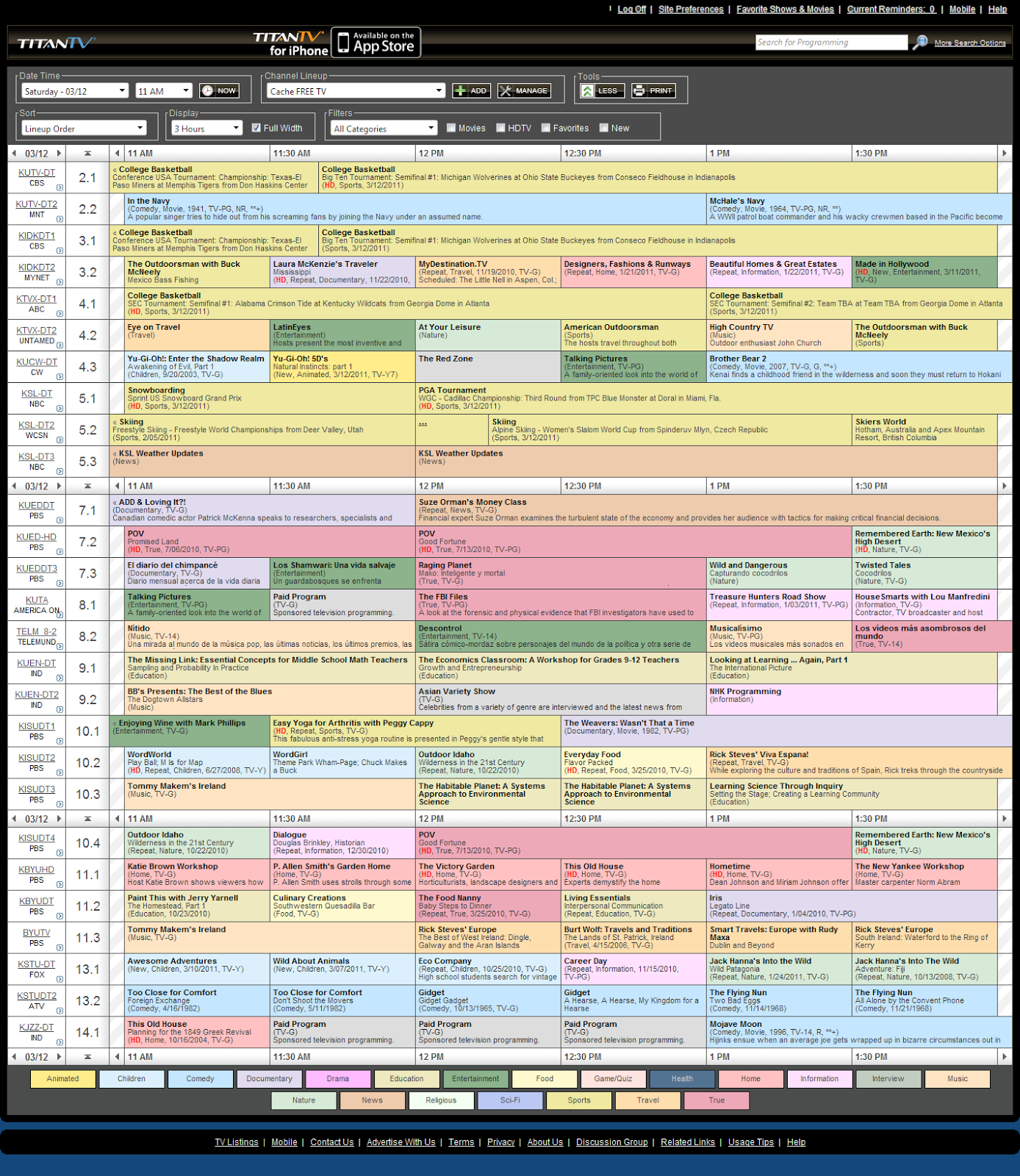Enable the New filter checkbox

click(x=604, y=128)
